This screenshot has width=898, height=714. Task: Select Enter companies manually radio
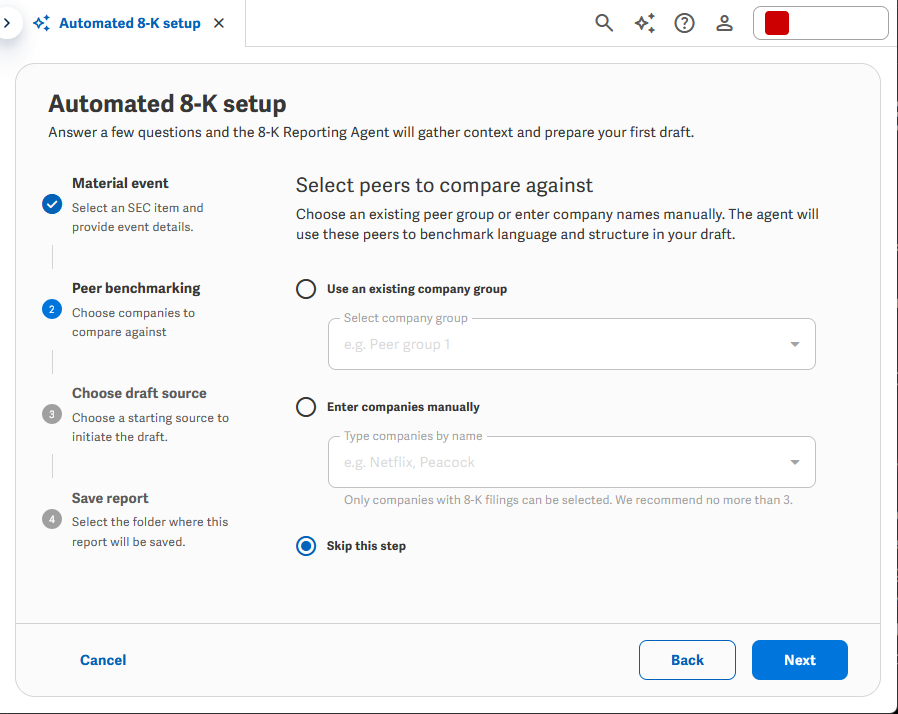pos(306,407)
